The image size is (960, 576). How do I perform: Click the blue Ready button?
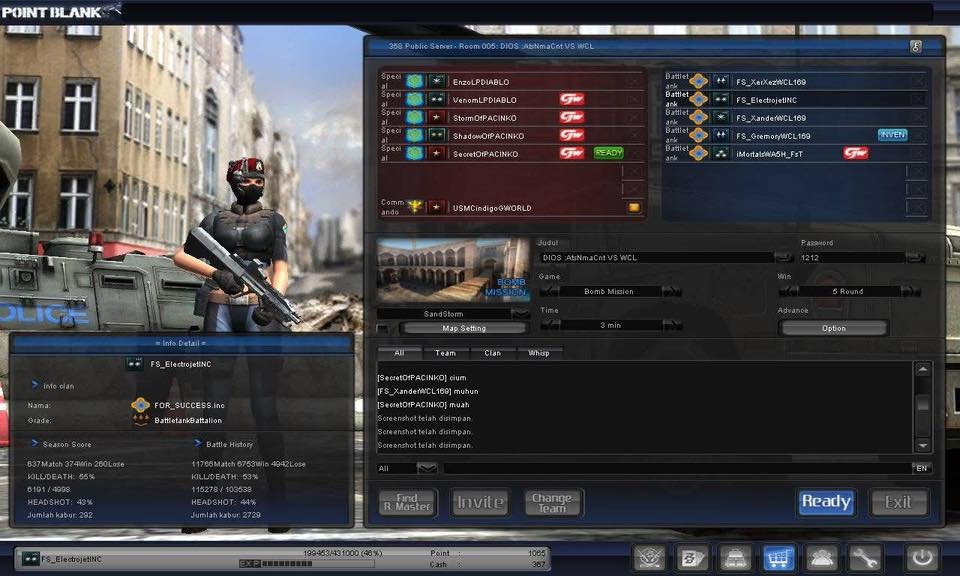(x=826, y=502)
